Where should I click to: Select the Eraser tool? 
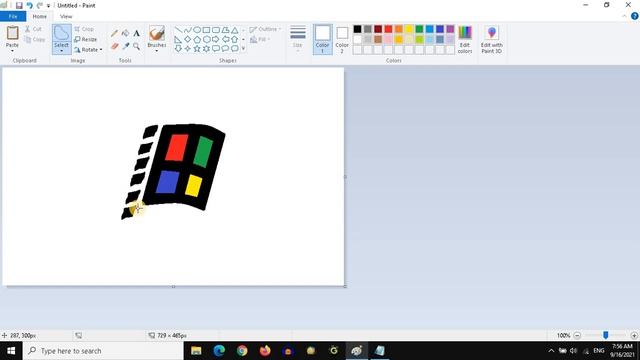coord(114,47)
